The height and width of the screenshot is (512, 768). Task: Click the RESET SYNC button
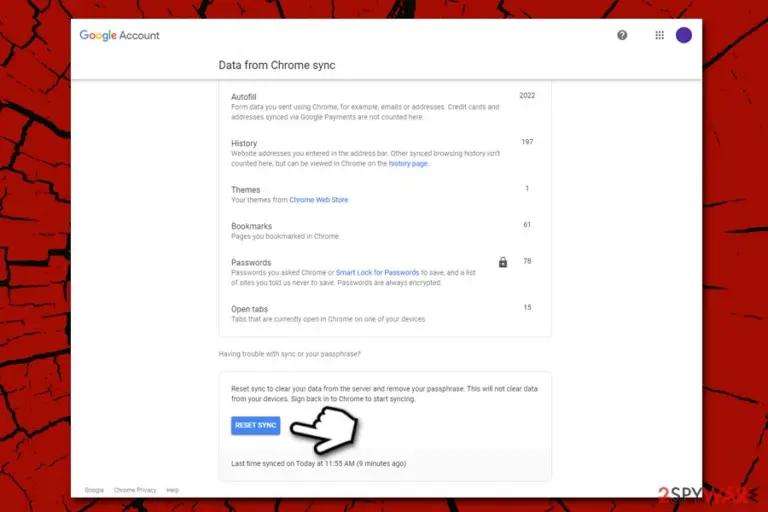click(x=256, y=425)
